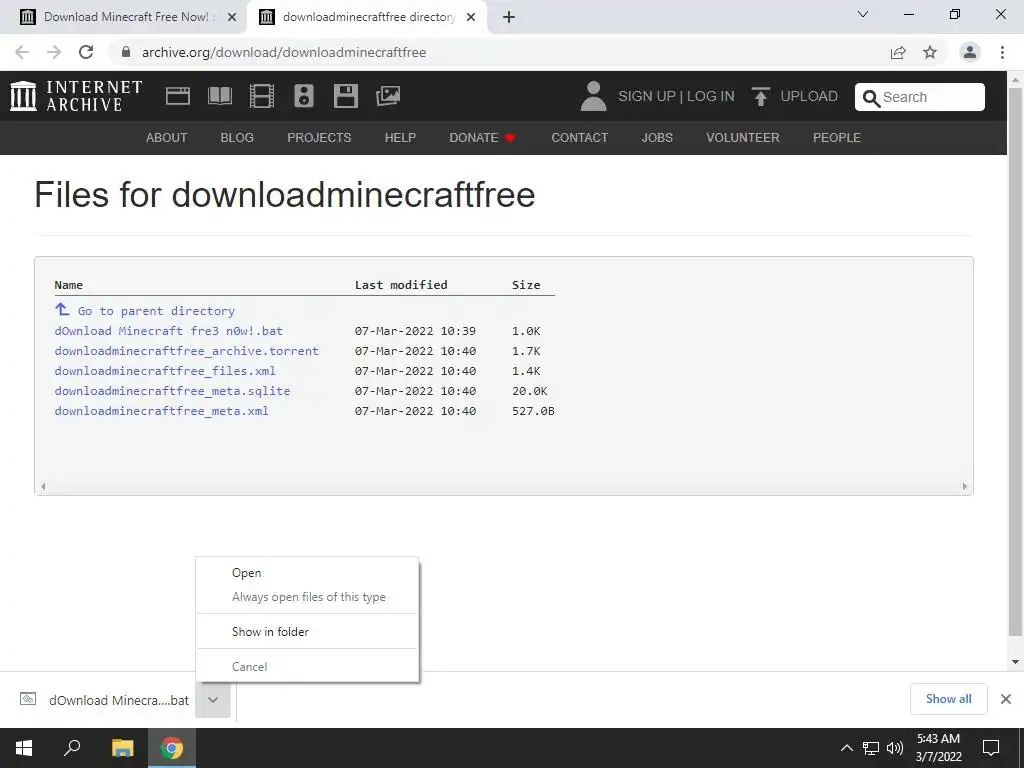
Task: Click Show all downloads button
Action: tap(948, 699)
